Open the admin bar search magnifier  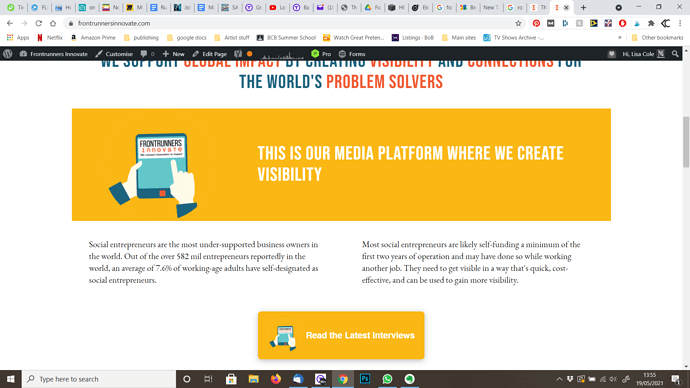tap(675, 54)
